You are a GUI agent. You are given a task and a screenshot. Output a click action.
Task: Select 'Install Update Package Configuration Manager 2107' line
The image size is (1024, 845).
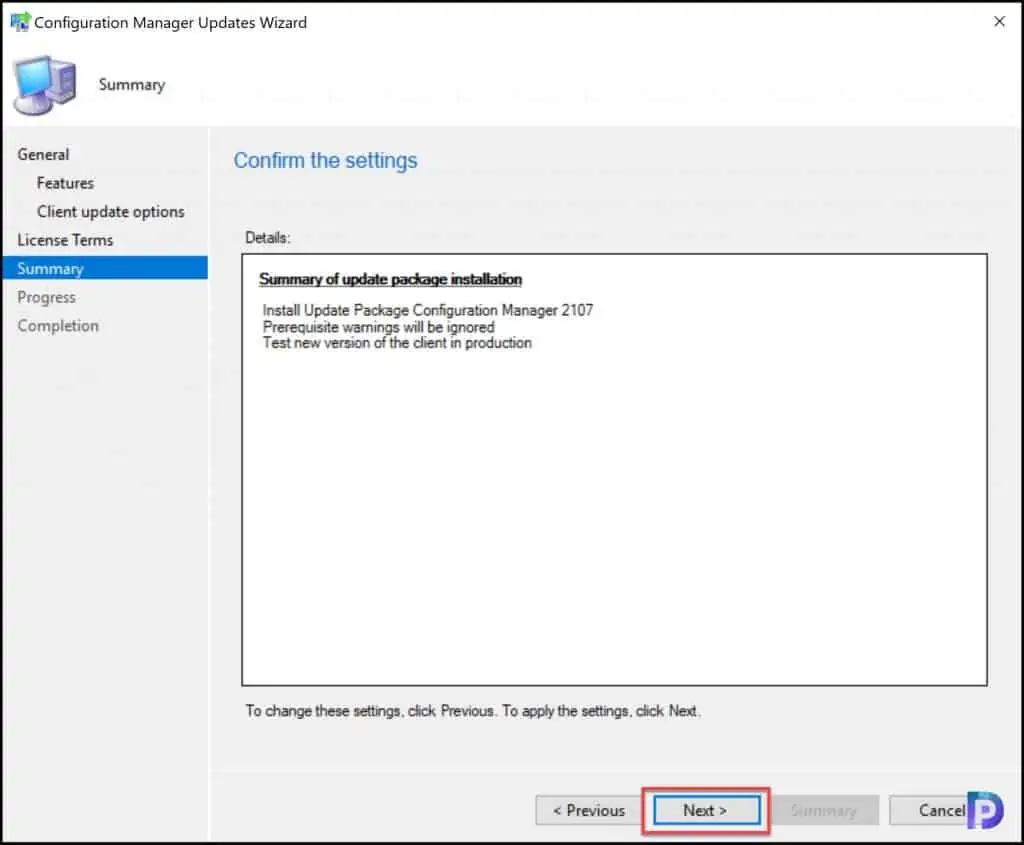point(428,310)
